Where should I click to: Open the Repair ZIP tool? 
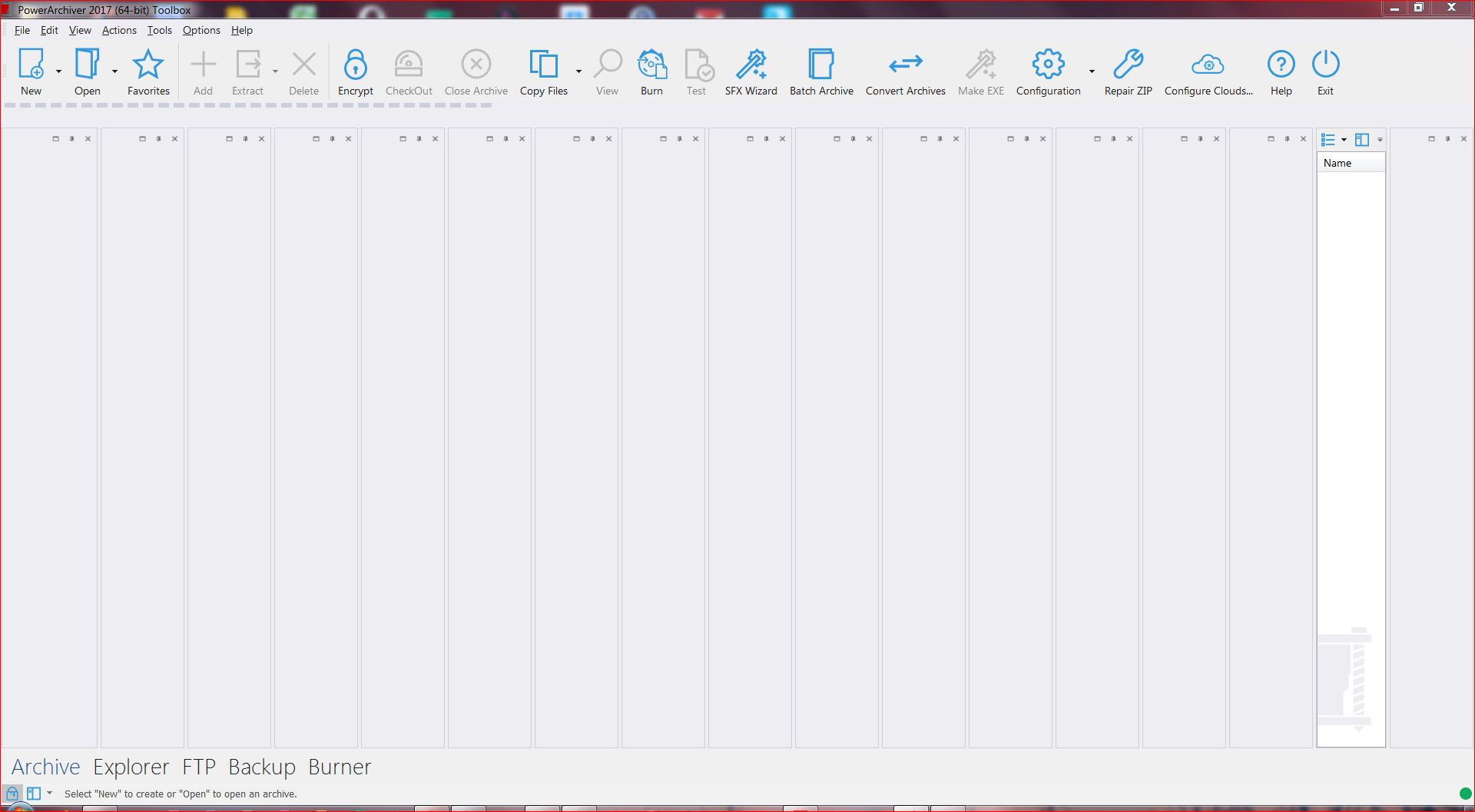click(x=1128, y=65)
